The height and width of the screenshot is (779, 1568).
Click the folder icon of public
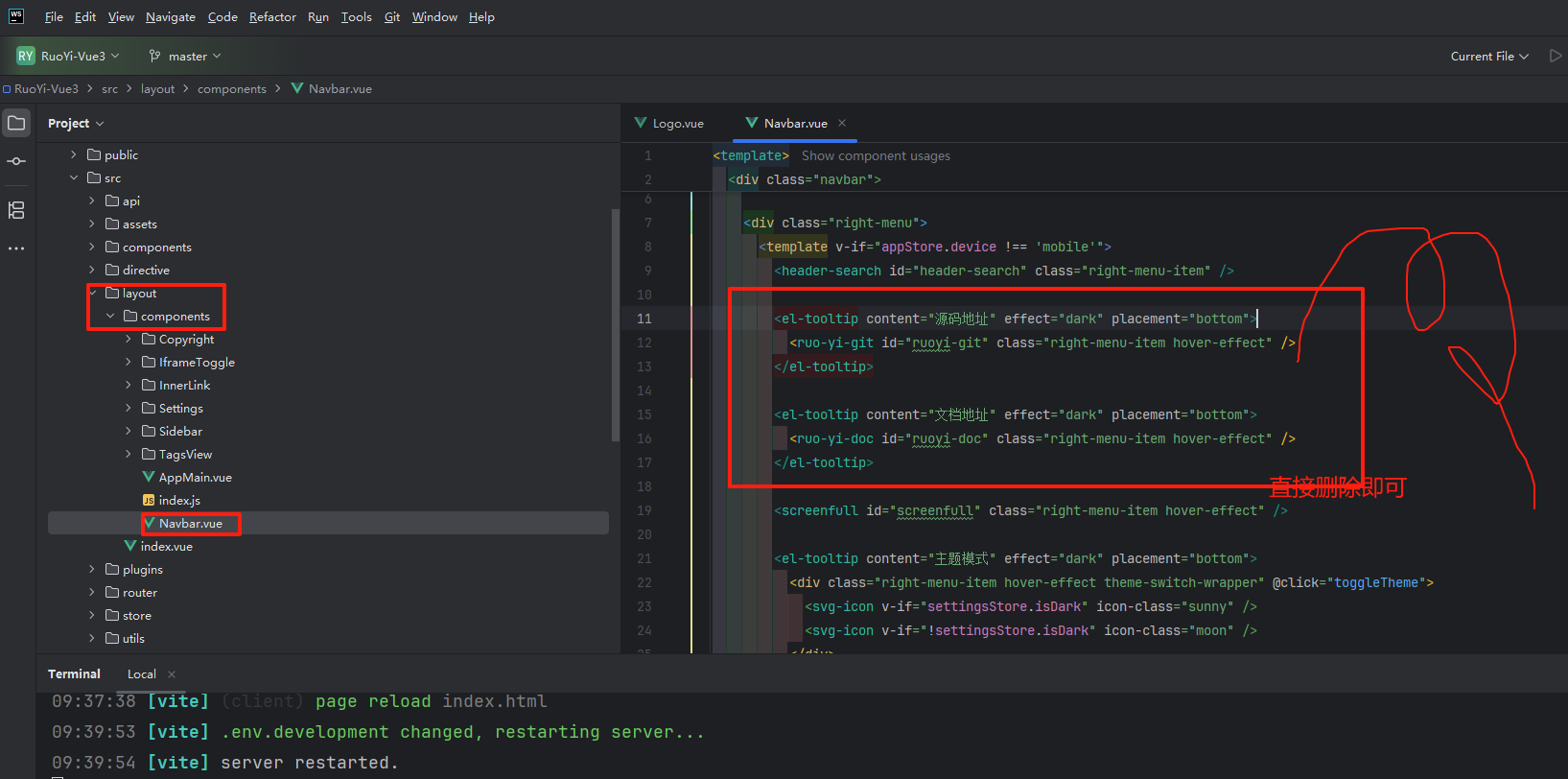coord(94,154)
